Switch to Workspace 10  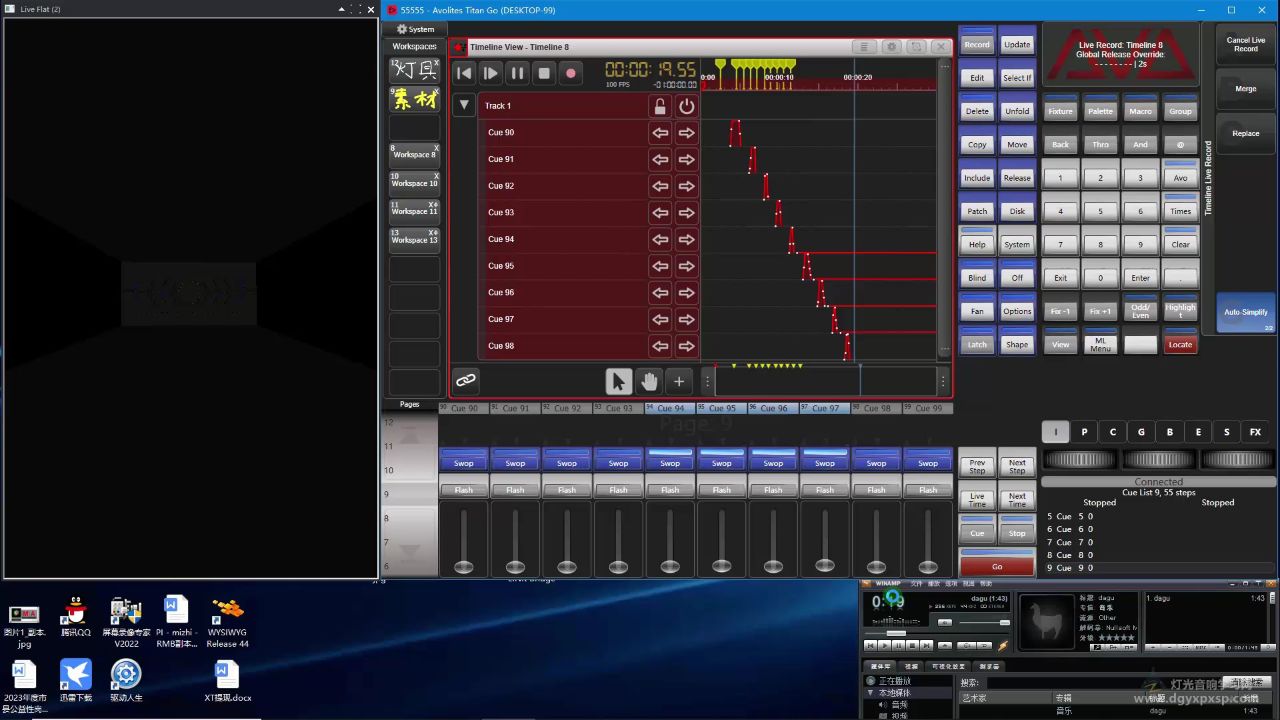[414, 183]
